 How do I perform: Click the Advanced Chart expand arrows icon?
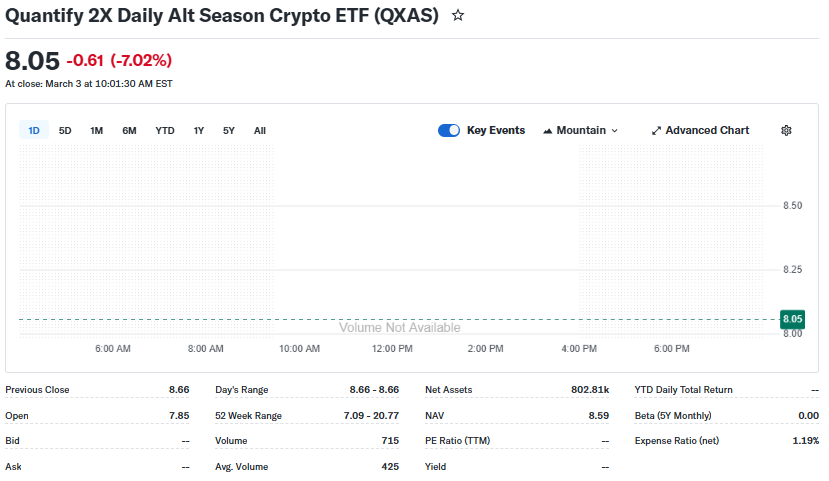[656, 131]
